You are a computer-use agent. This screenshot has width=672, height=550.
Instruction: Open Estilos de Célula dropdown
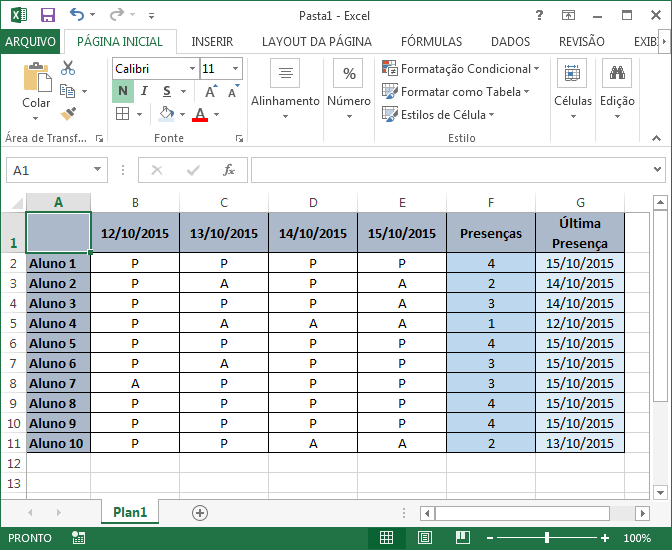click(438, 114)
